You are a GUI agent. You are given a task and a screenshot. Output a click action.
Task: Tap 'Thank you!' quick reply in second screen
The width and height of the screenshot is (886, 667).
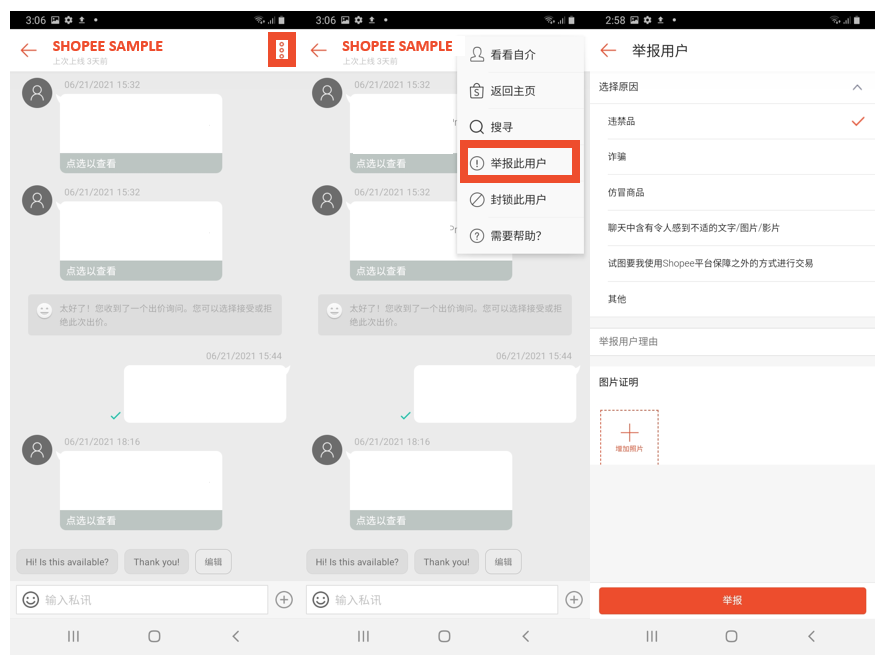(x=446, y=562)
